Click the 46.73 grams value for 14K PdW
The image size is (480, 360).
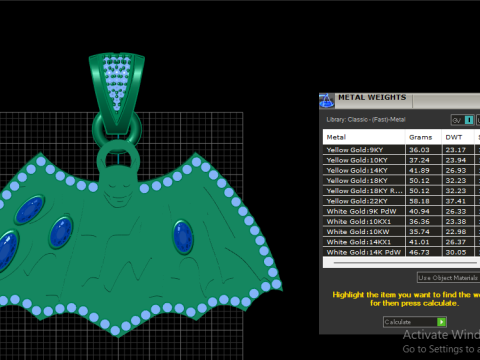tap(419, 252)
